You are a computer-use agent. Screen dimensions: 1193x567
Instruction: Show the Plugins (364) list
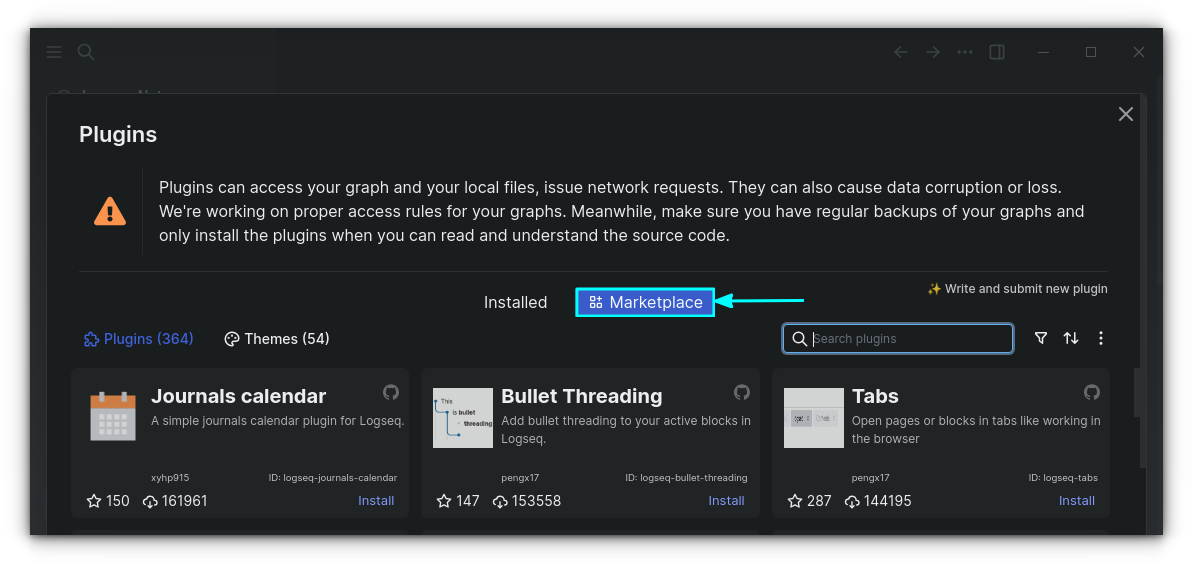(139, 339)
